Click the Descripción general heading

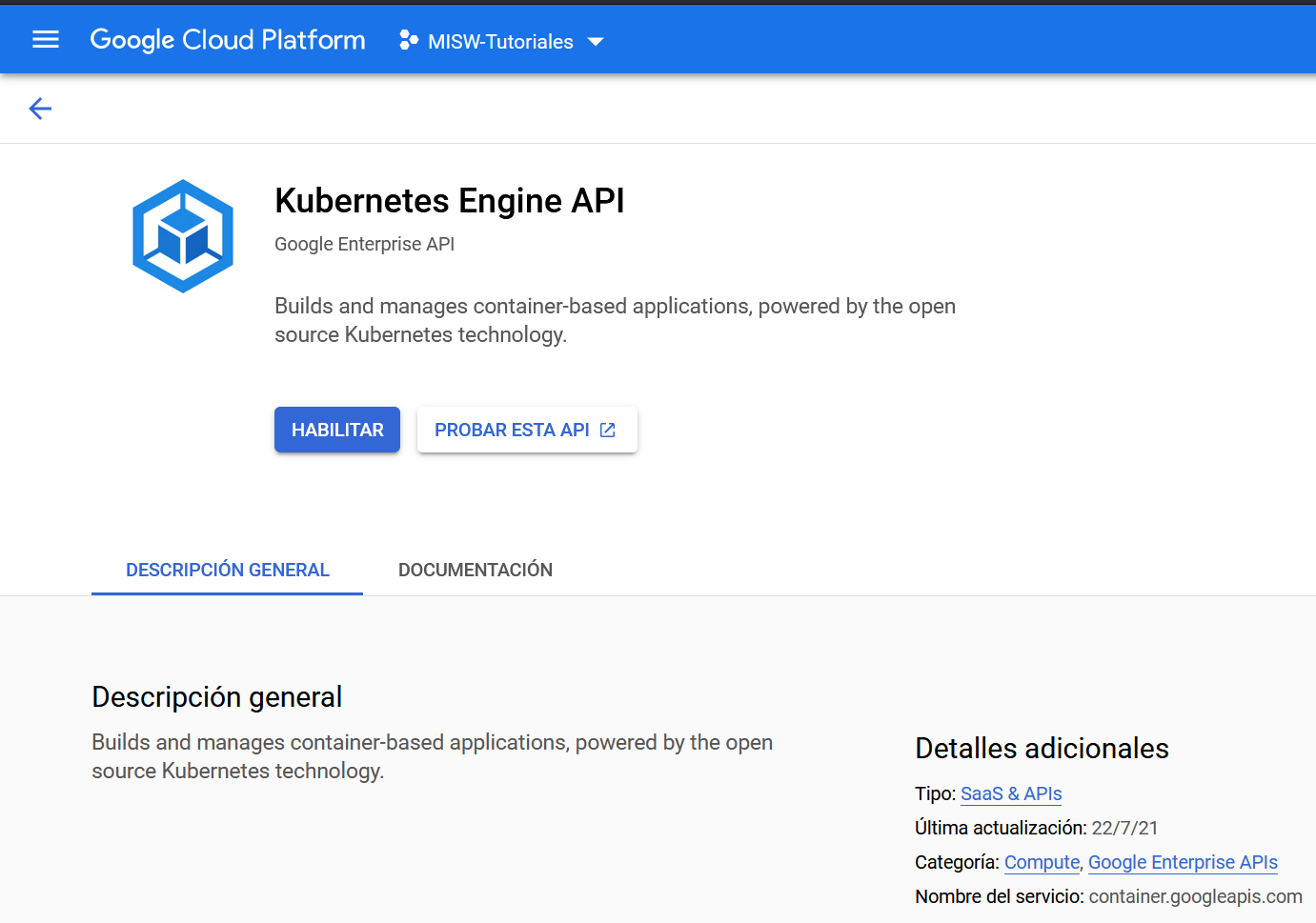tap(217, 697)
